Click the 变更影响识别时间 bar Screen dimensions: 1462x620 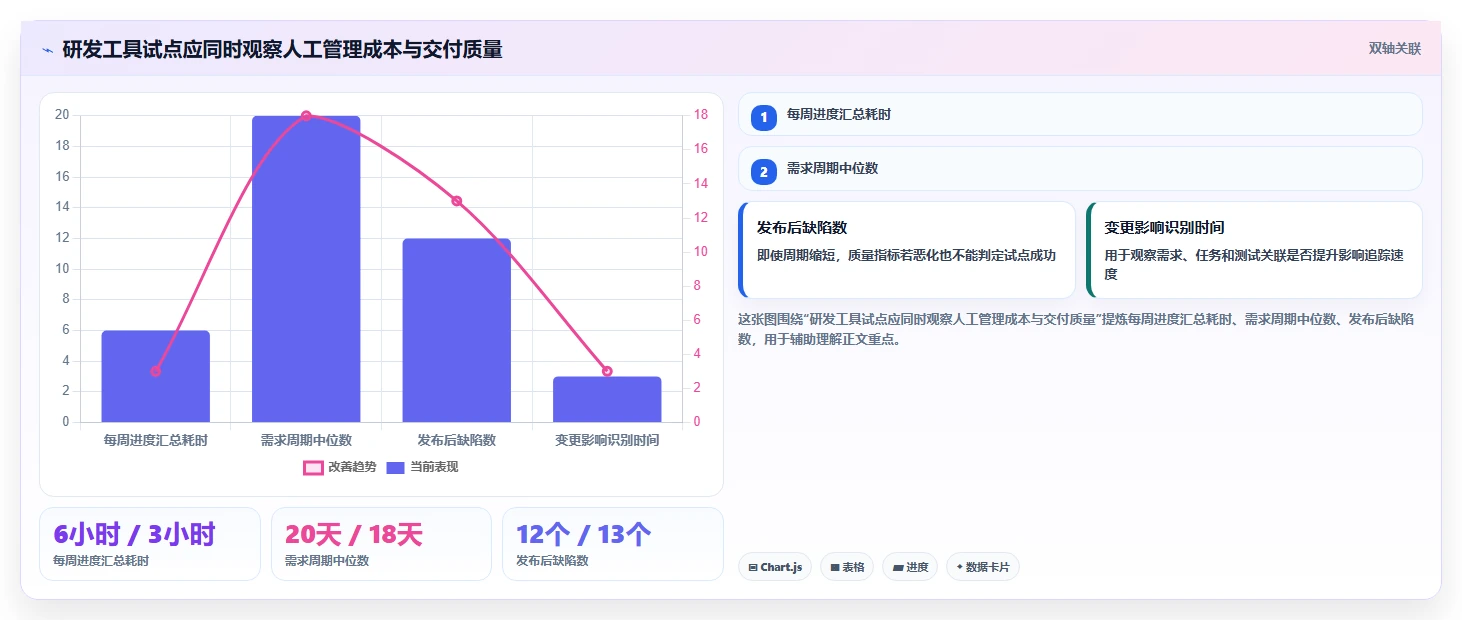[607, 399]
